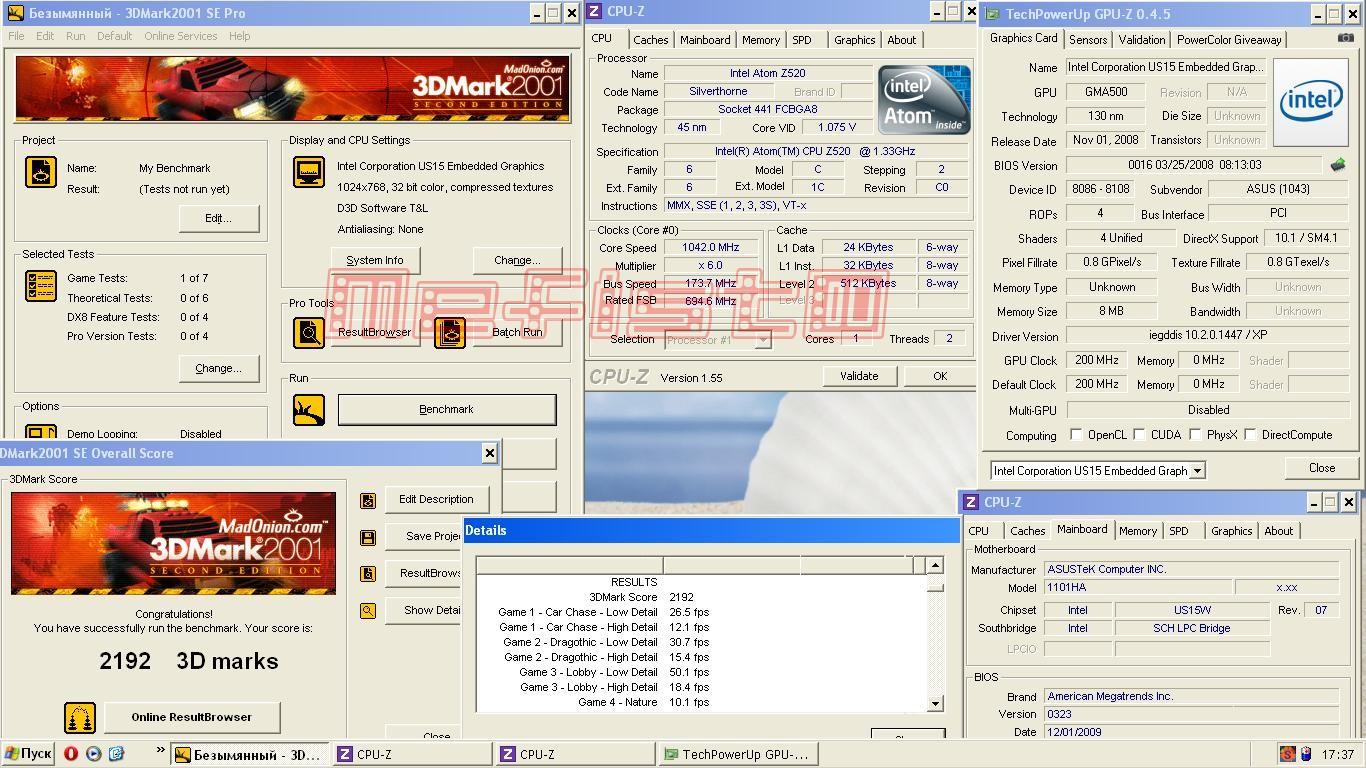Click the Details list scroll-down arrow
This screenshot has width=1366, height=768.
(935, 704)
